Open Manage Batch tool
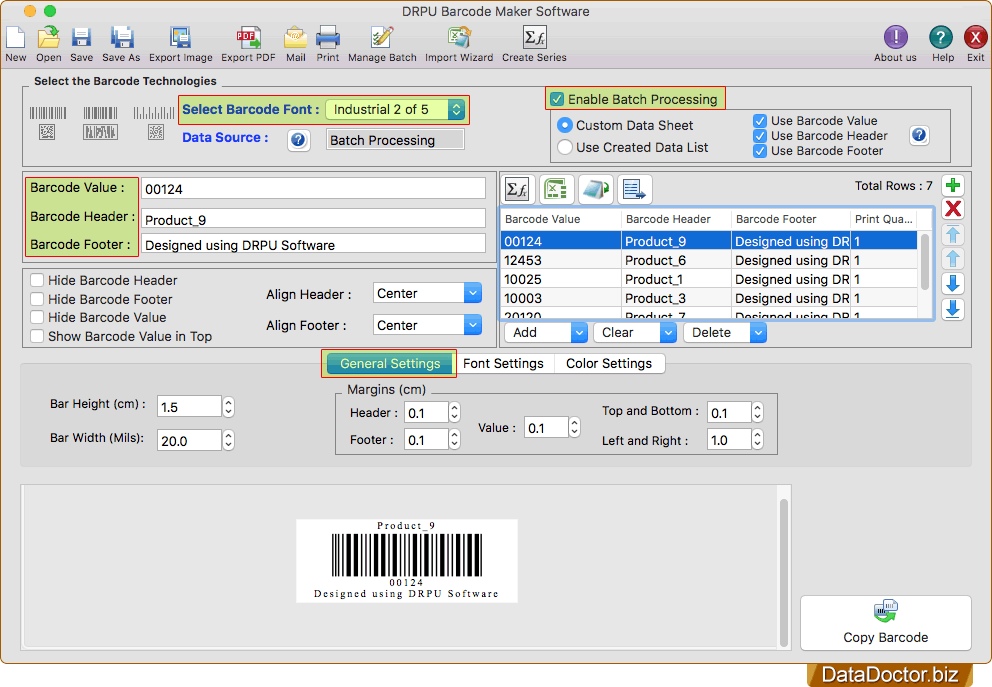Viewport: 992px width, 687px height. tap(382, 38)
